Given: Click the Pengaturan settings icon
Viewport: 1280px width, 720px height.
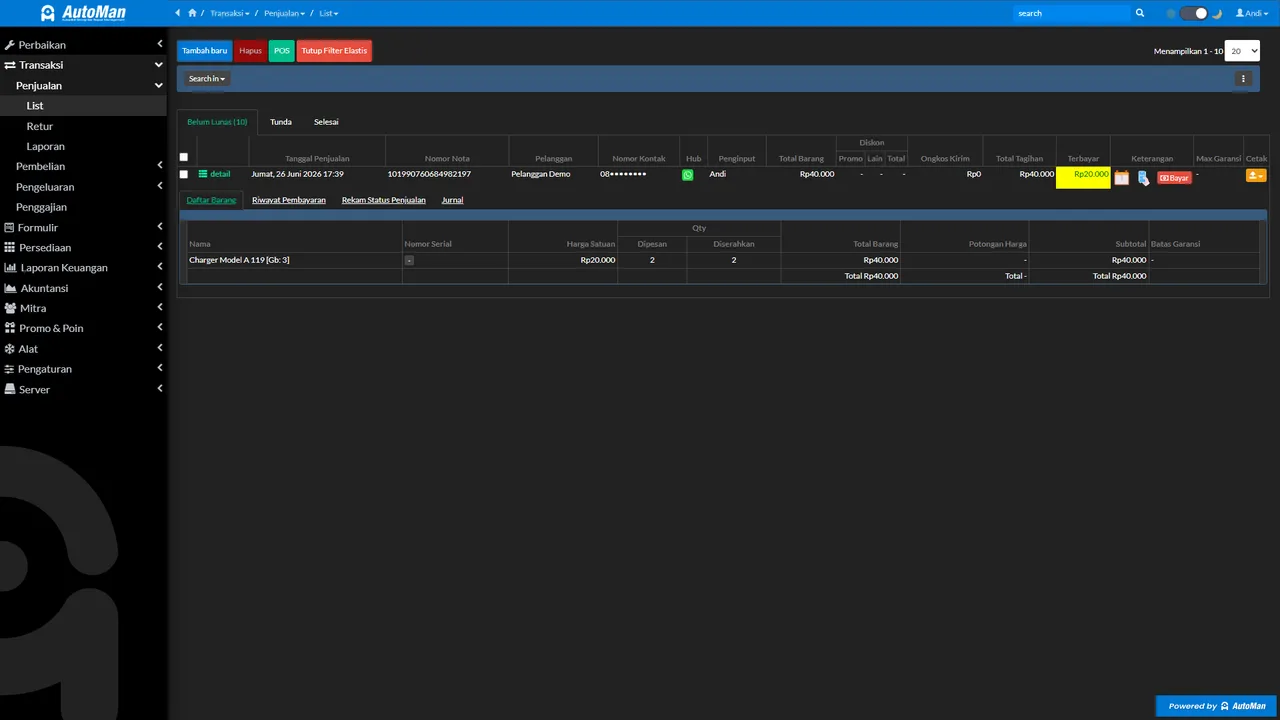Looking at the screenshot, I should 10,369.
